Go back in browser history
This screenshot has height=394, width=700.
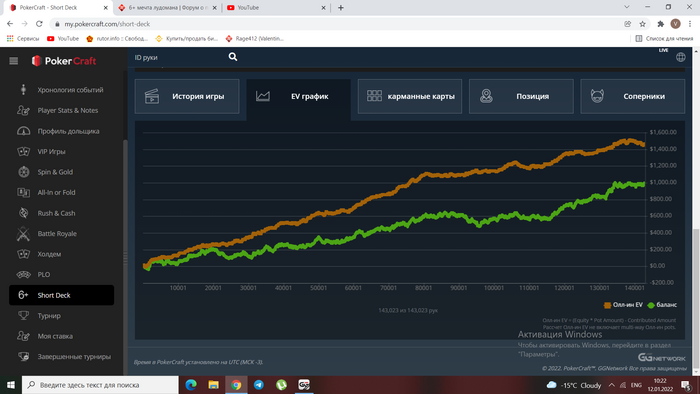pos(10,24)
